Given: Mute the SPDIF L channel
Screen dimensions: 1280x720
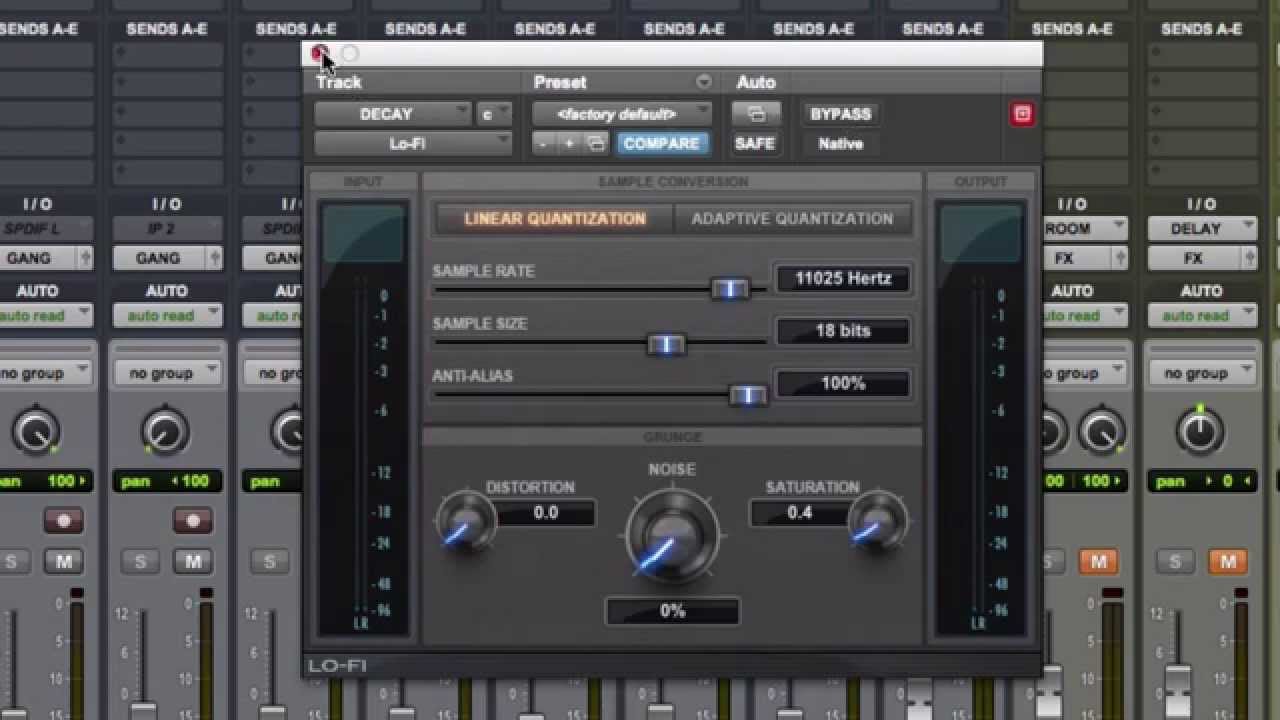Looking at the screenshot, I should [64, 562].
